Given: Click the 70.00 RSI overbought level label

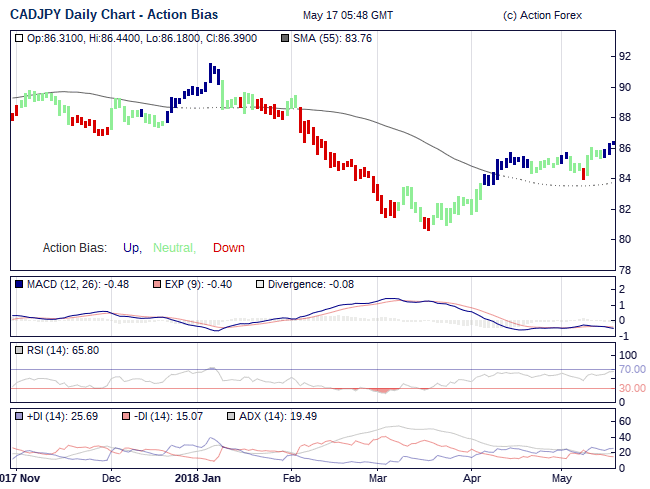Looking at the screenshot, I should pyautogui.click(x=632, y=369).
